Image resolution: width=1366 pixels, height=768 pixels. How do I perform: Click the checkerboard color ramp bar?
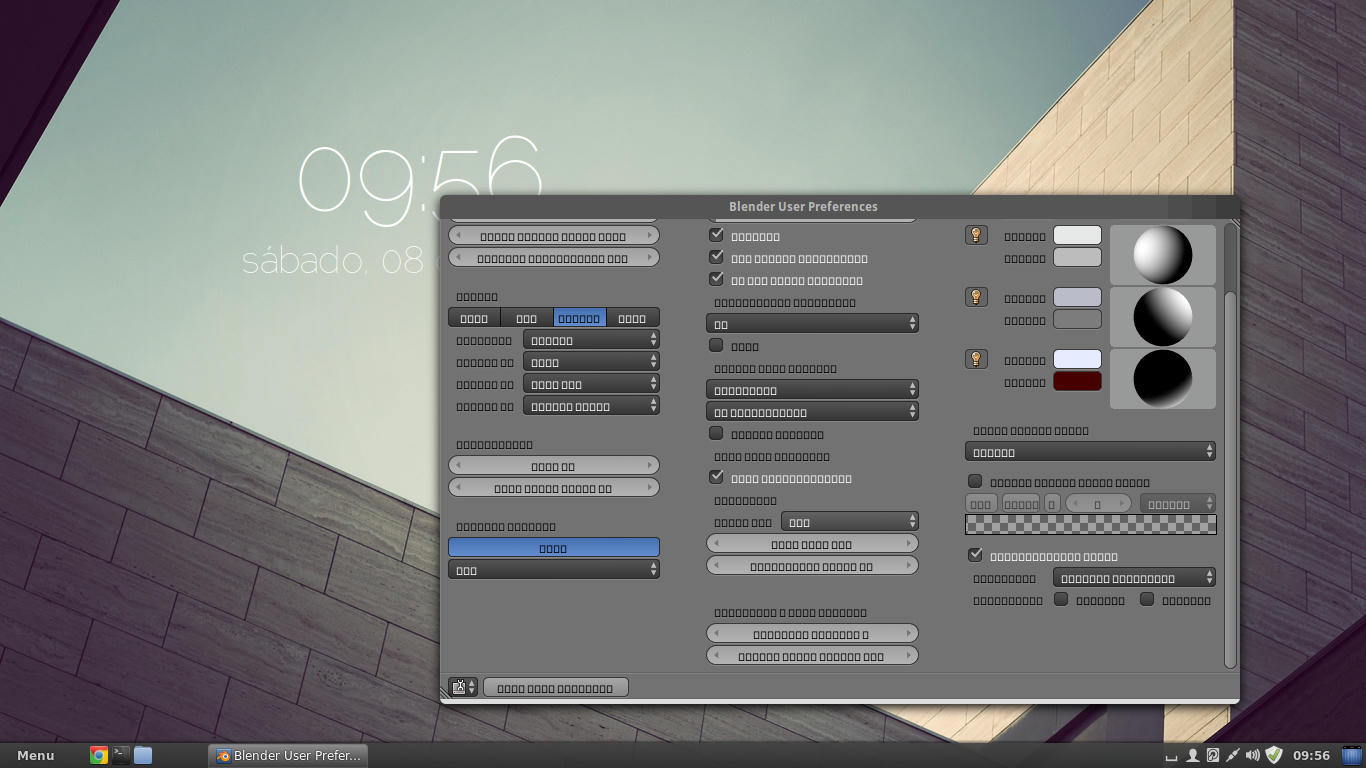click(1090, 525)
